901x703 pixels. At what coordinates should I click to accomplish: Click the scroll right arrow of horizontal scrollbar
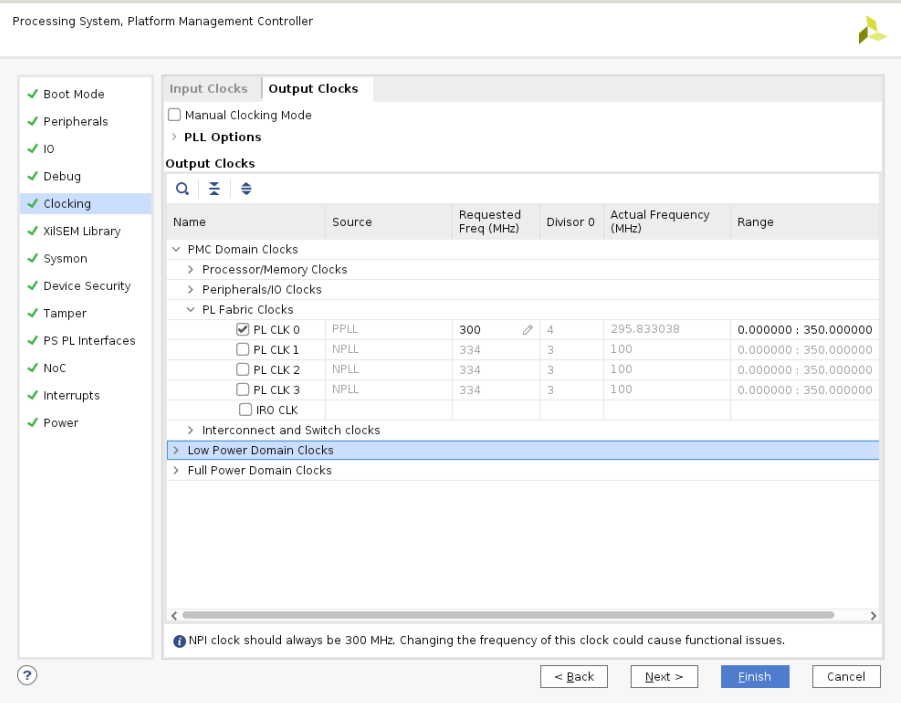873,616
